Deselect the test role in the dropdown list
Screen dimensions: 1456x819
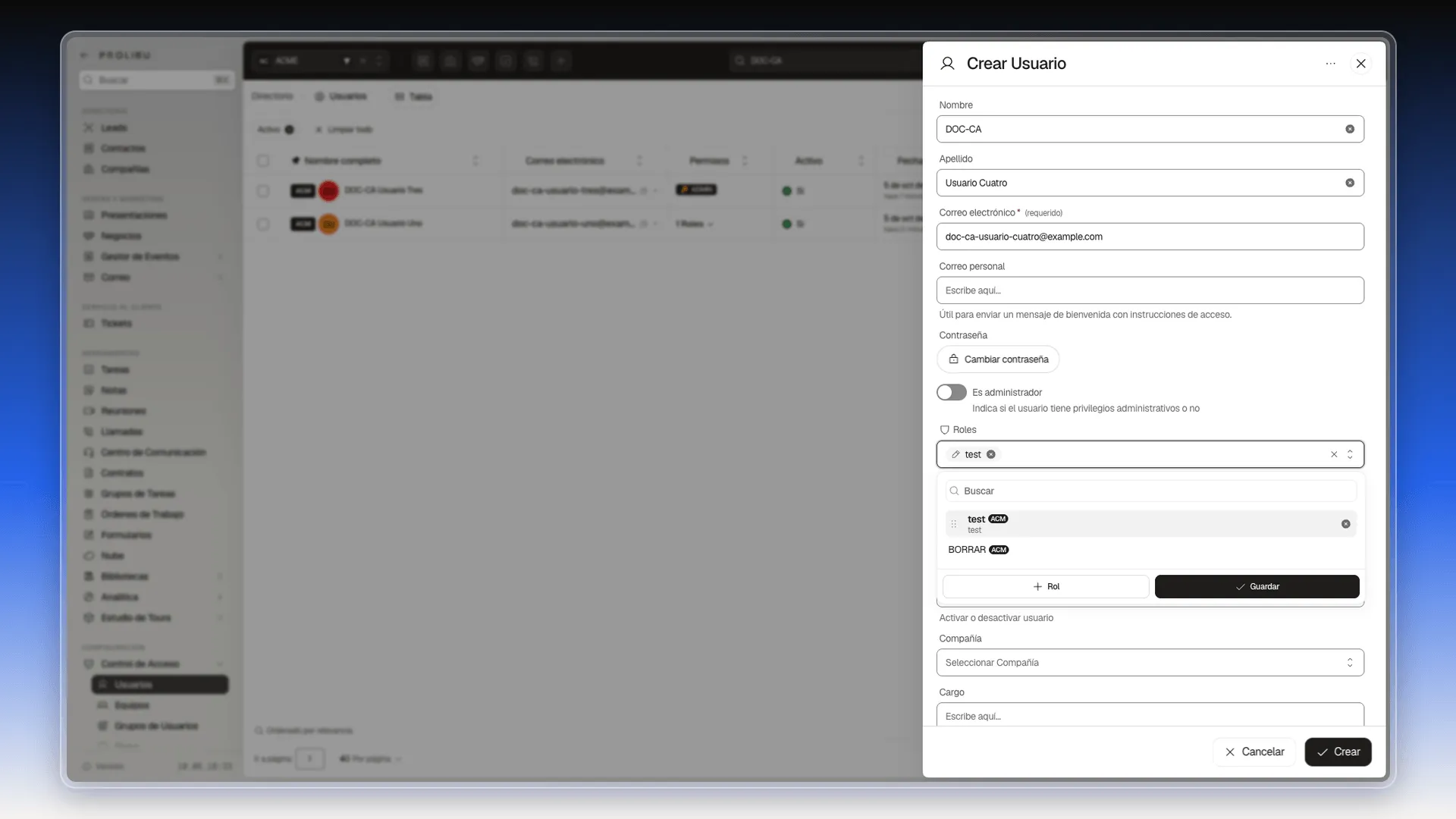(x=1345, y=524)
